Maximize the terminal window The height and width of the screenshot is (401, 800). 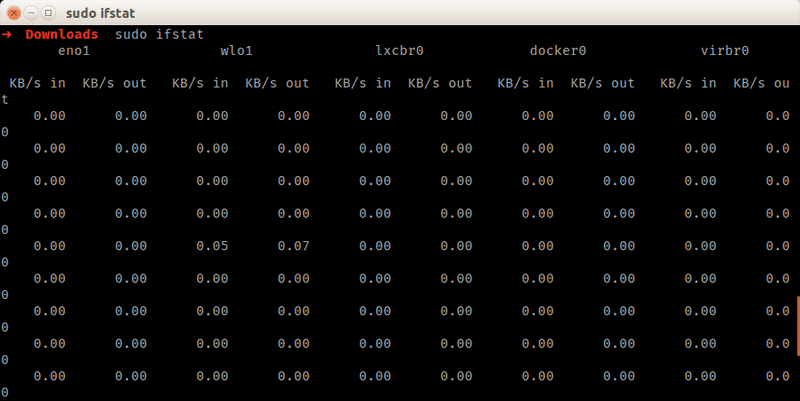point(47,13)
